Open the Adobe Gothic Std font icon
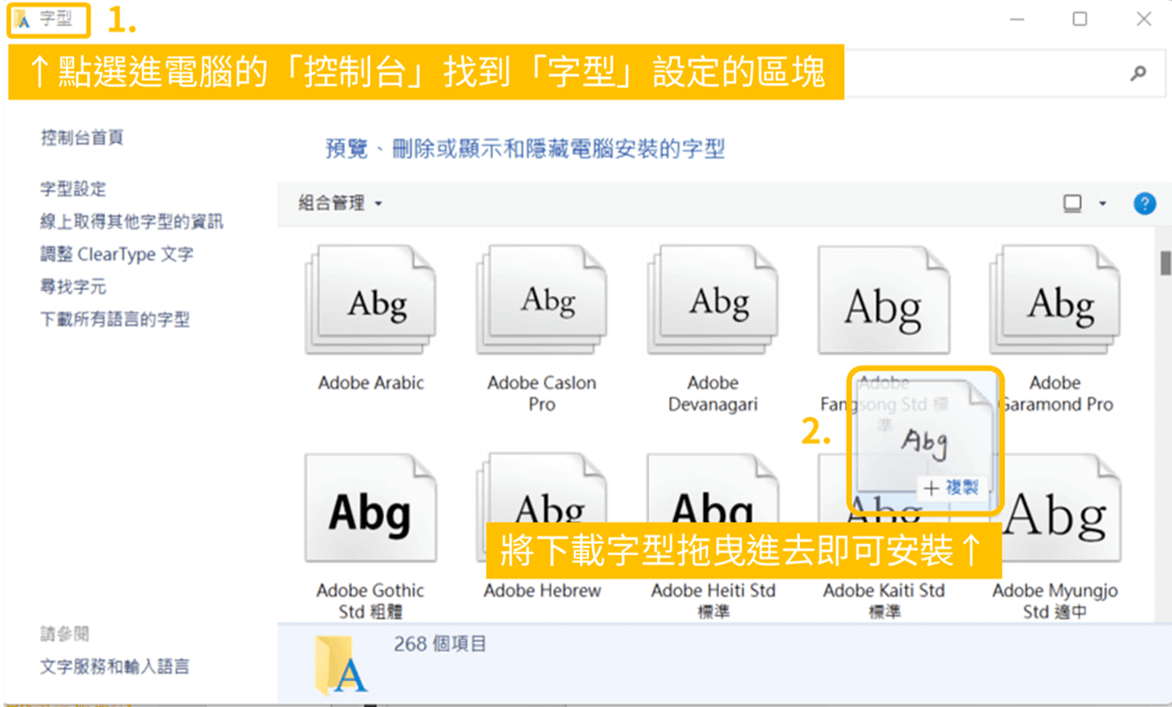This screenshot has width=1172, height=707. (x=371, y=510)
